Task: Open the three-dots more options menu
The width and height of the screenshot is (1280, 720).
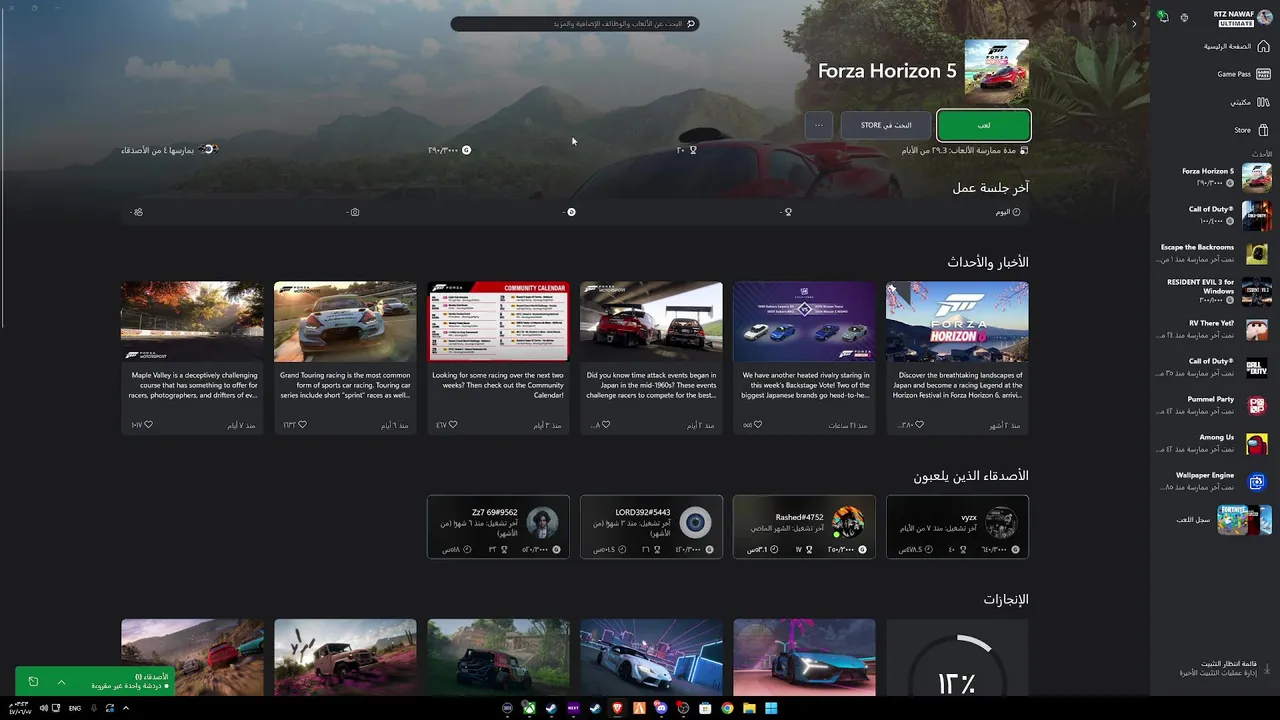Action: 819,125
